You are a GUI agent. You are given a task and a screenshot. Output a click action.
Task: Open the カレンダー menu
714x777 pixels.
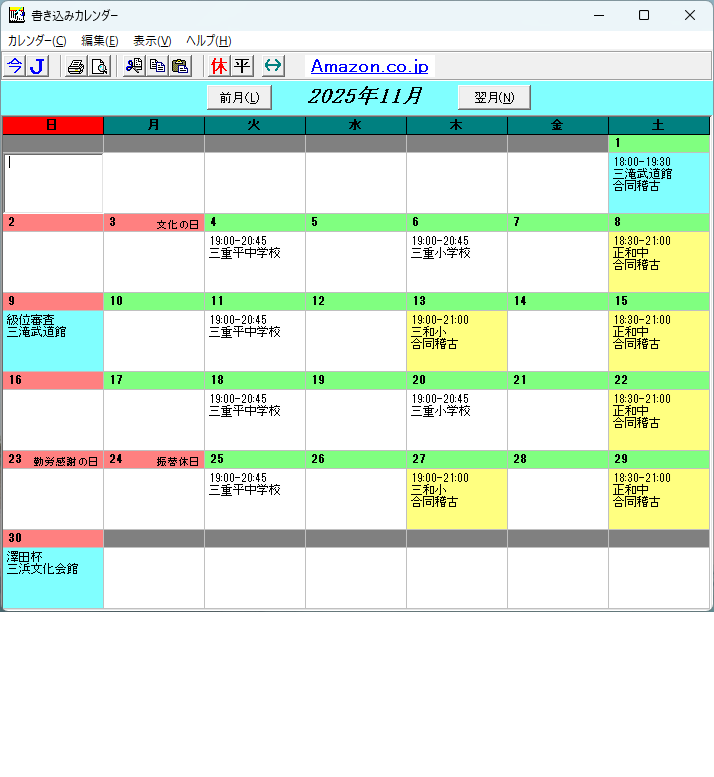click(x=37, y=40)
